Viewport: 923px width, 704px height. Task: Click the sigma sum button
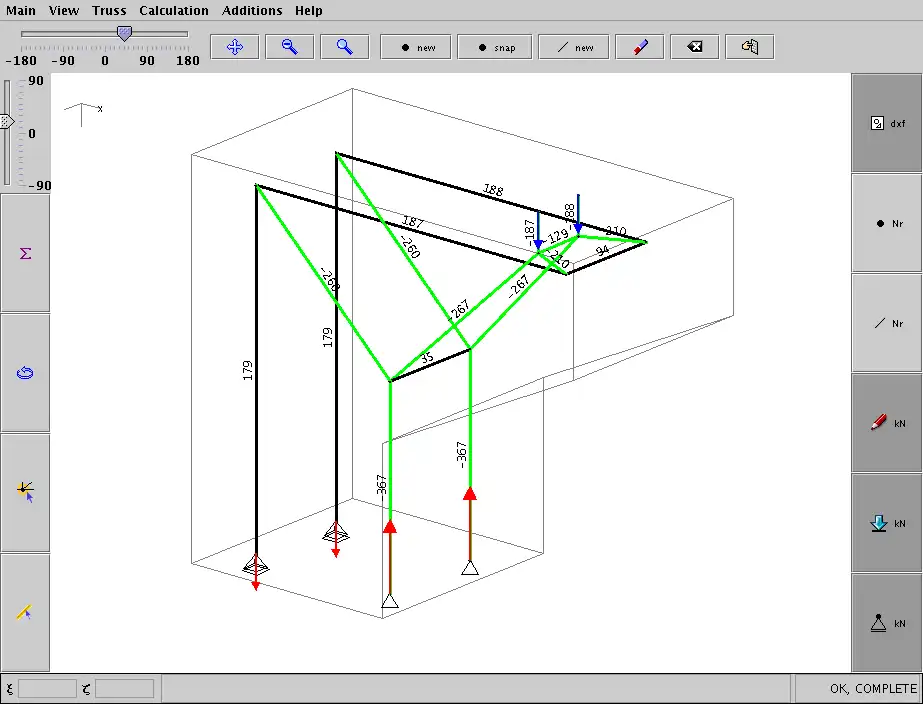click(x=25, y=253)
